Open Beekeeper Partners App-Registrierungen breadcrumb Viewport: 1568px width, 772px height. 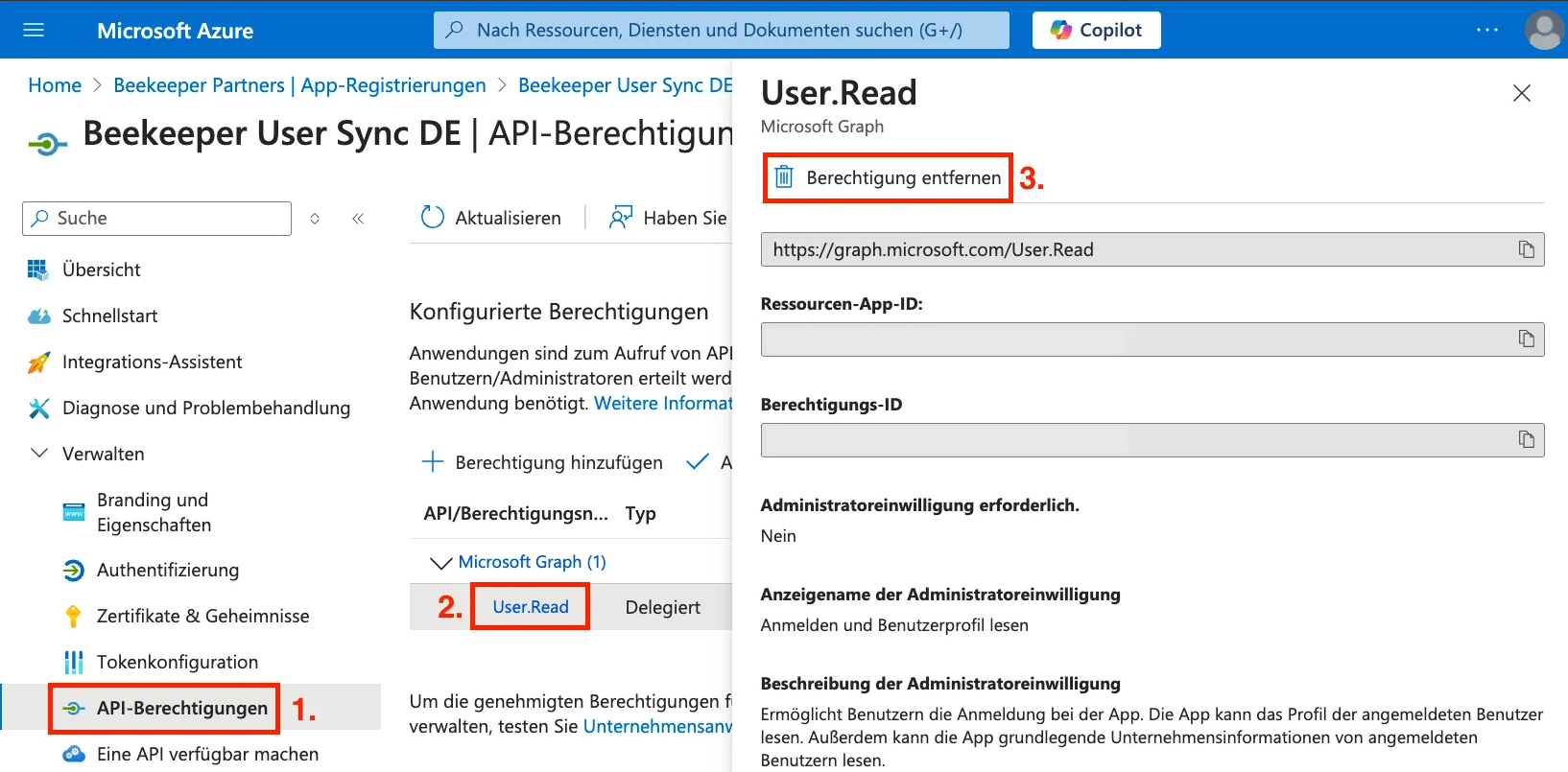coord(299,85)
